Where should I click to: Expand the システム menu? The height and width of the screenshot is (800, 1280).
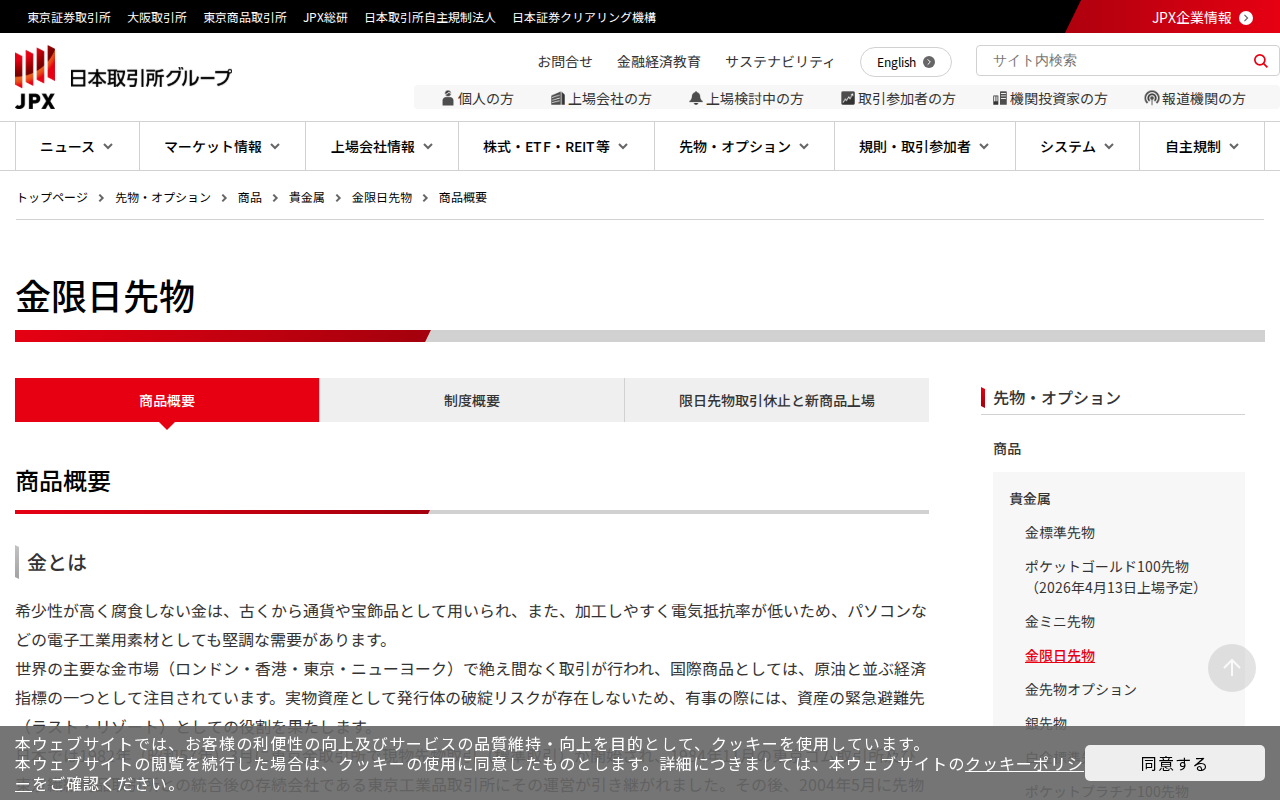pos(1077,146)
